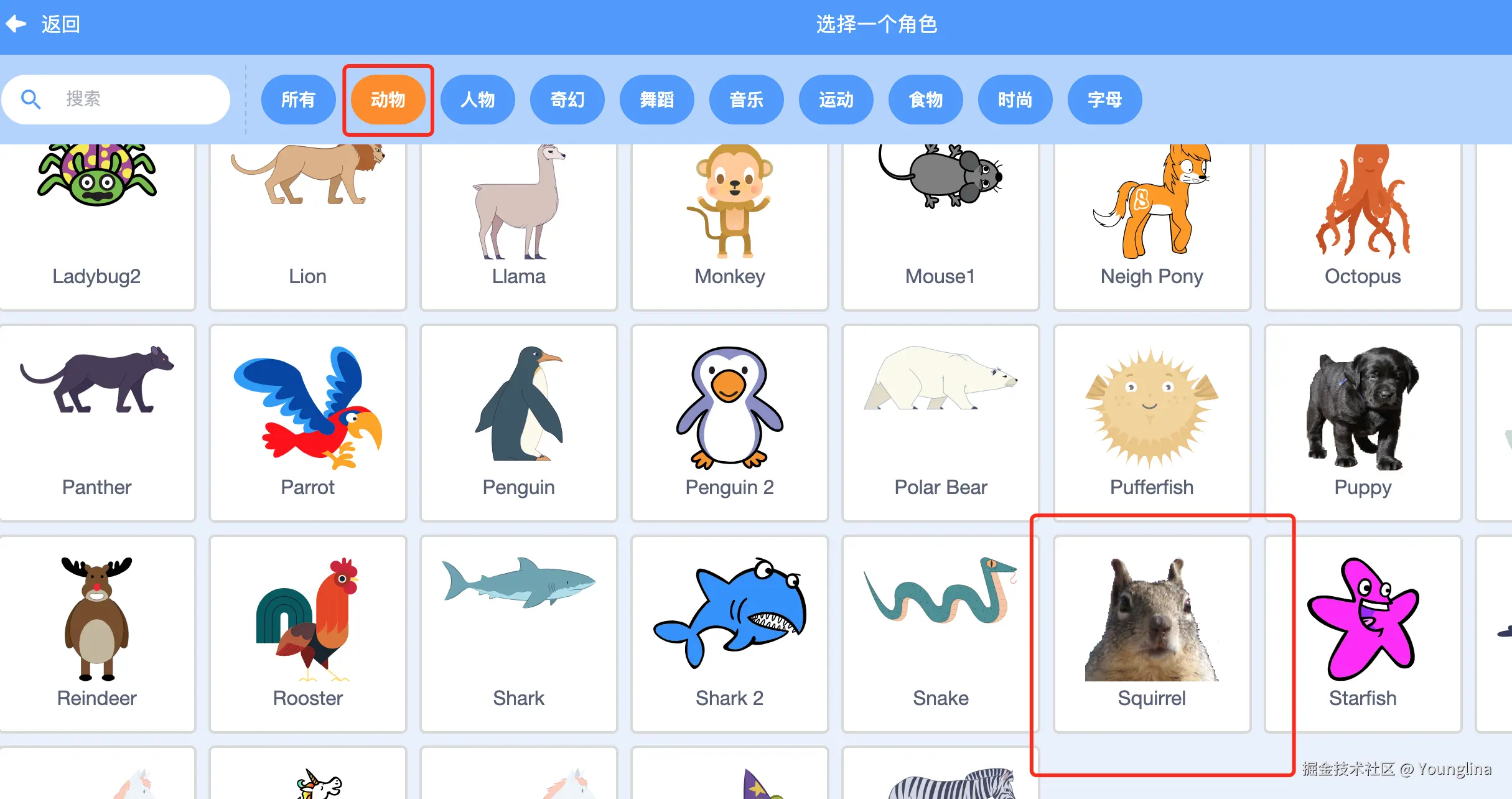Select the Neigh Pony sprite
Screen dimensions: 1512x799
pos(1152,227)
